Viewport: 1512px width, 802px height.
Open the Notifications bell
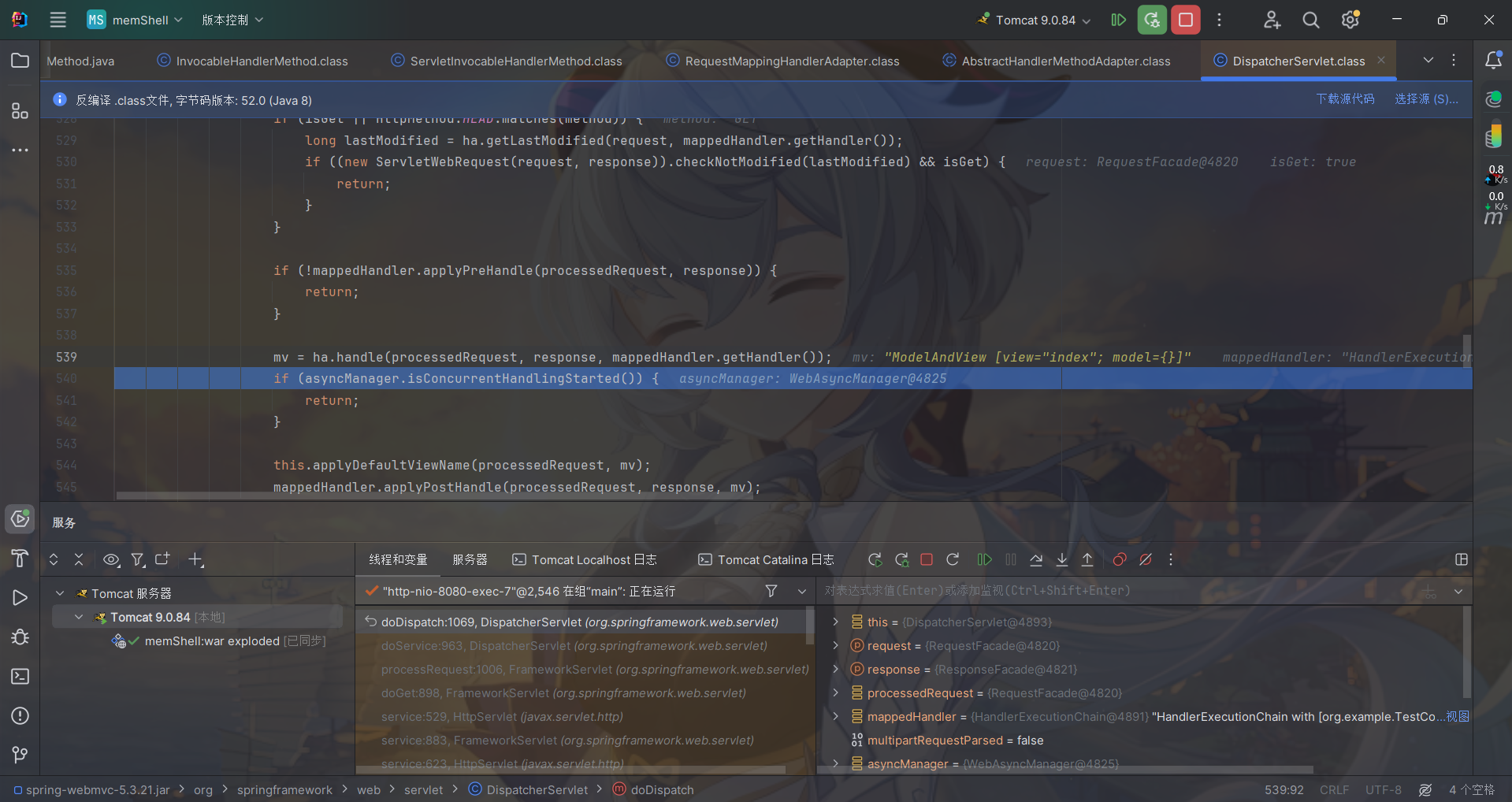pos(1493,61)
